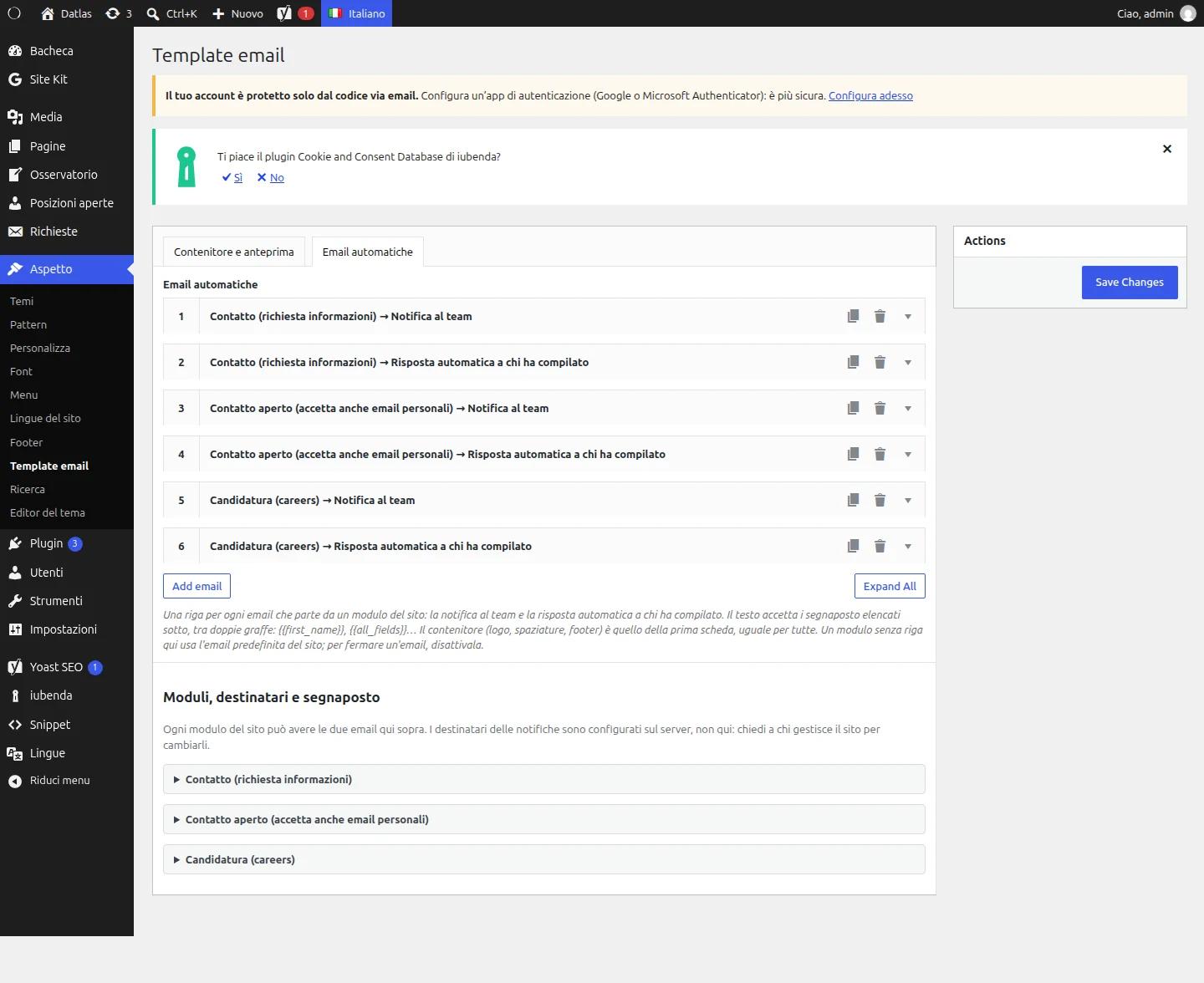
Task: Open the Yoast SEO icon in admin bar
Action: click(295, 13)
